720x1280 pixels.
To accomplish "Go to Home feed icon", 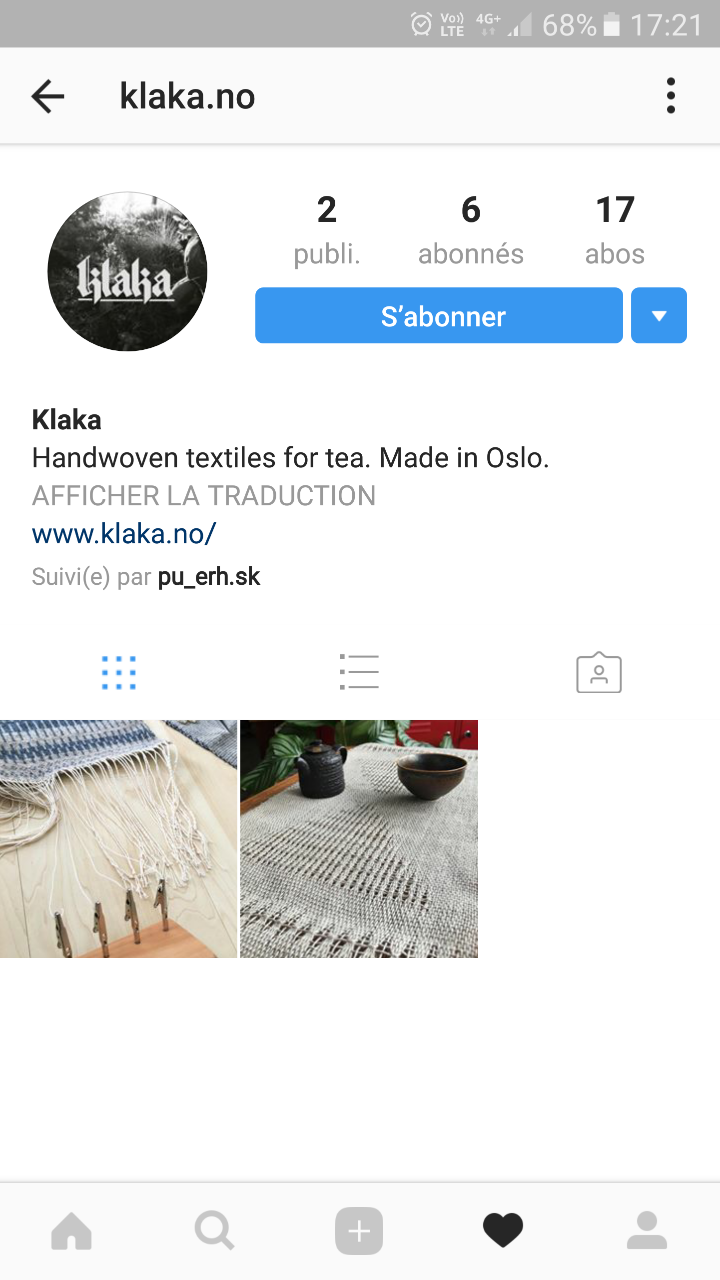I will click(71, 1231).
